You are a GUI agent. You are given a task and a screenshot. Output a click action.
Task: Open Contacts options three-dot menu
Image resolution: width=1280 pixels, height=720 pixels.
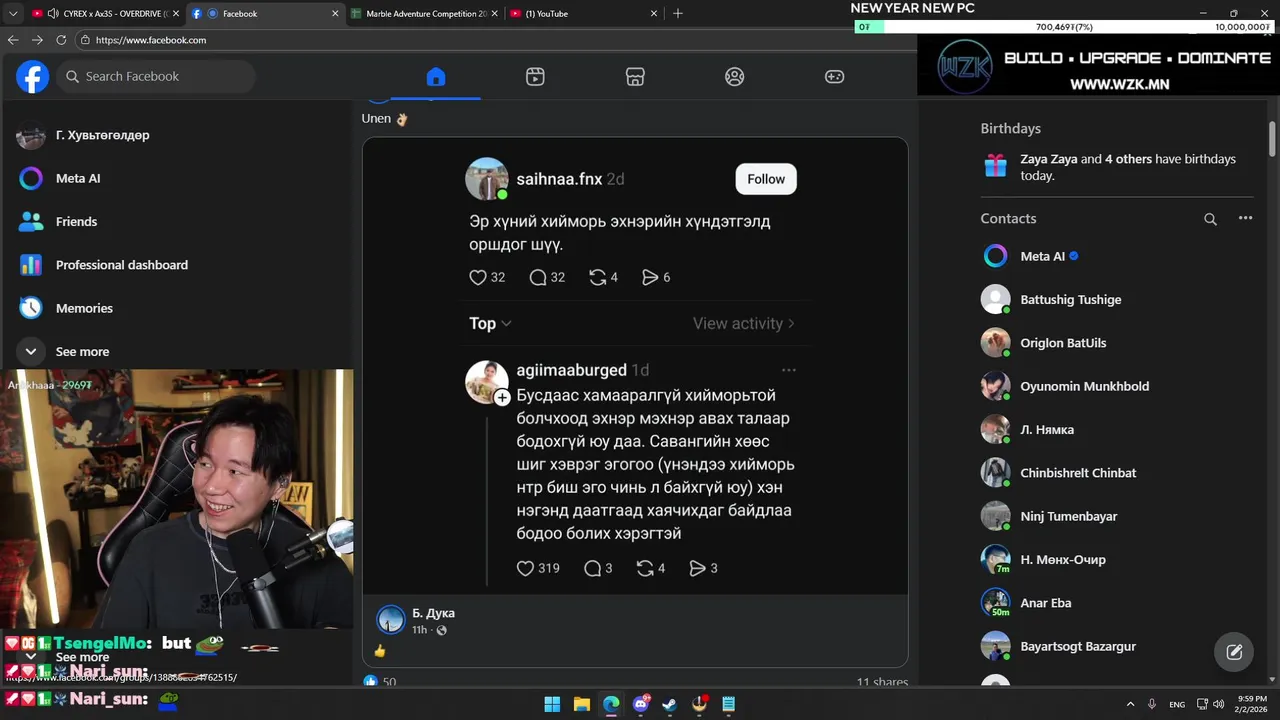1245,218
